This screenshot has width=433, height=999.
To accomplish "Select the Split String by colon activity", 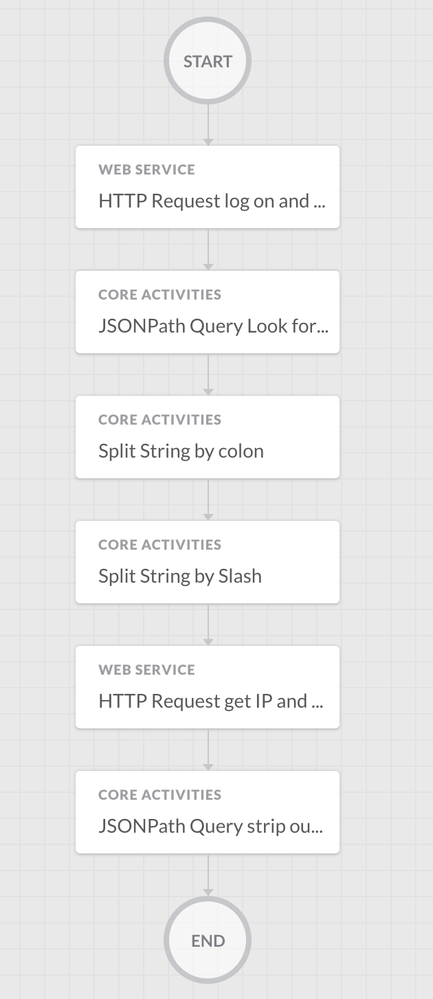I will point(208,436).
